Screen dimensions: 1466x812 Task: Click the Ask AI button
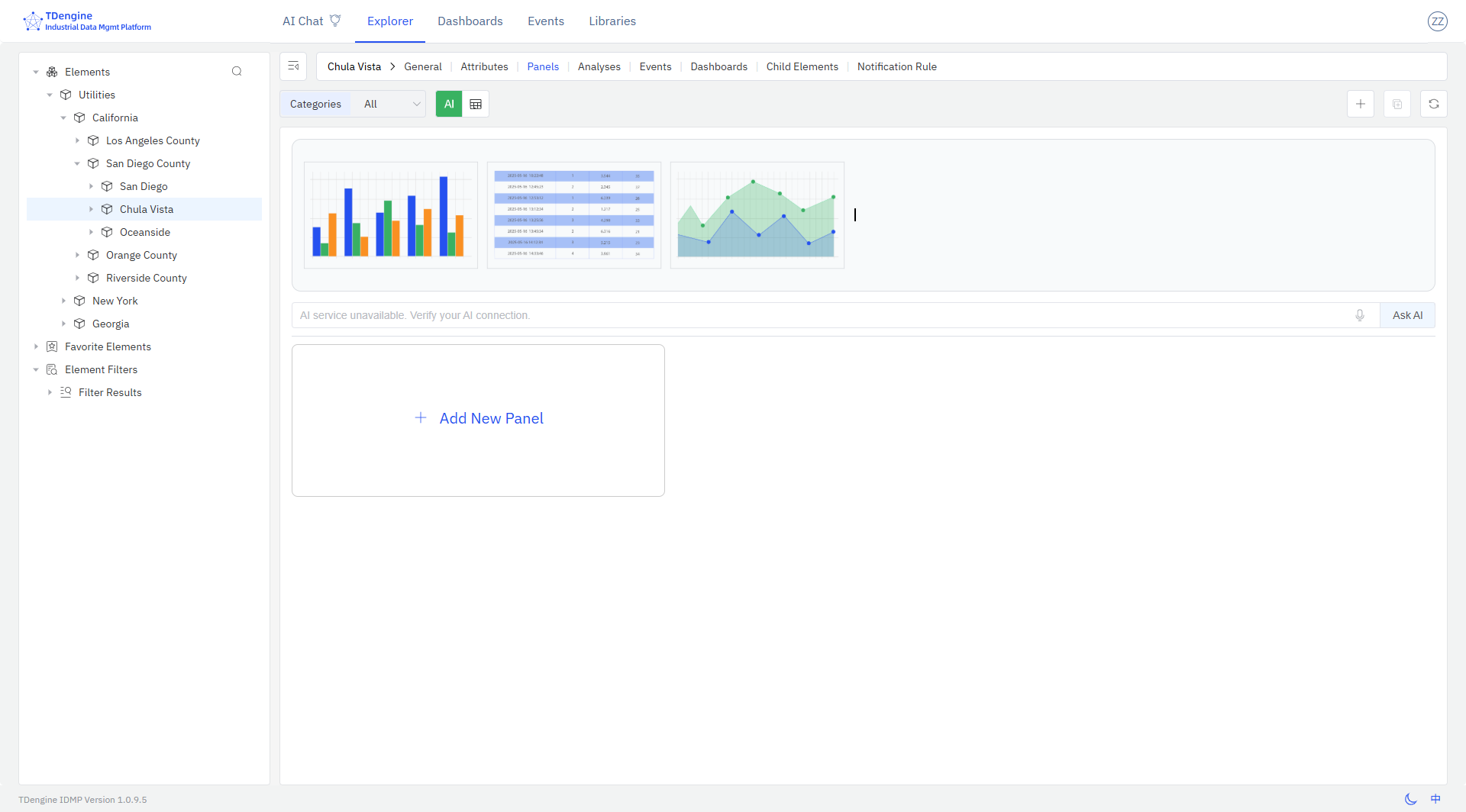[1406, 315]
